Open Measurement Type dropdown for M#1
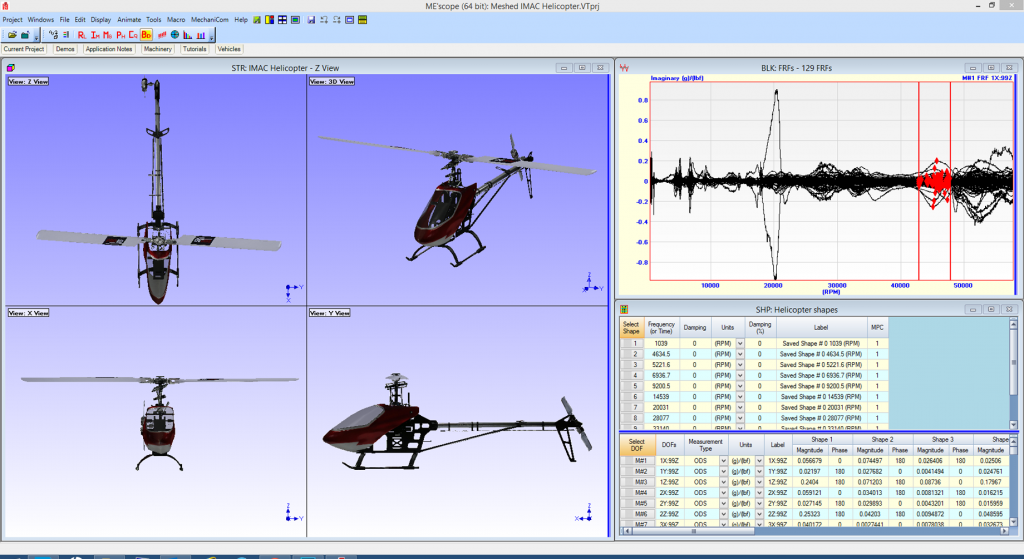Screen dimensions: 1024x559 tap(724, 461)
